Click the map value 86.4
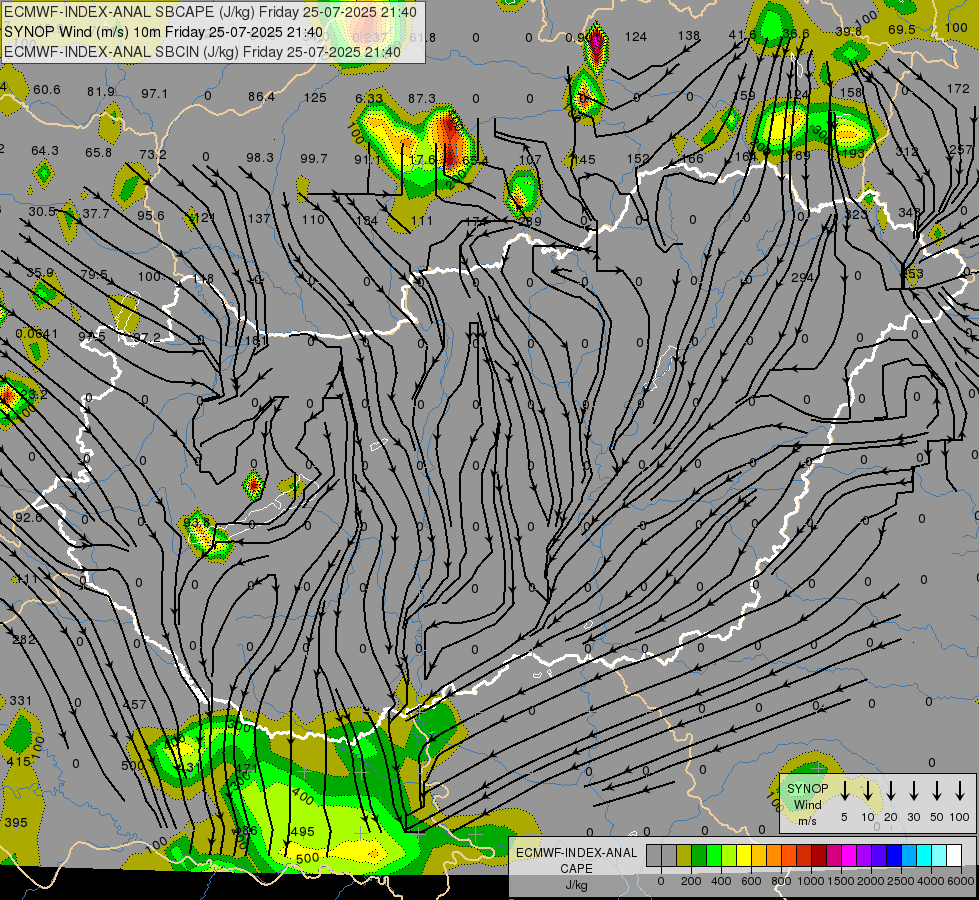 coord(261,97)
